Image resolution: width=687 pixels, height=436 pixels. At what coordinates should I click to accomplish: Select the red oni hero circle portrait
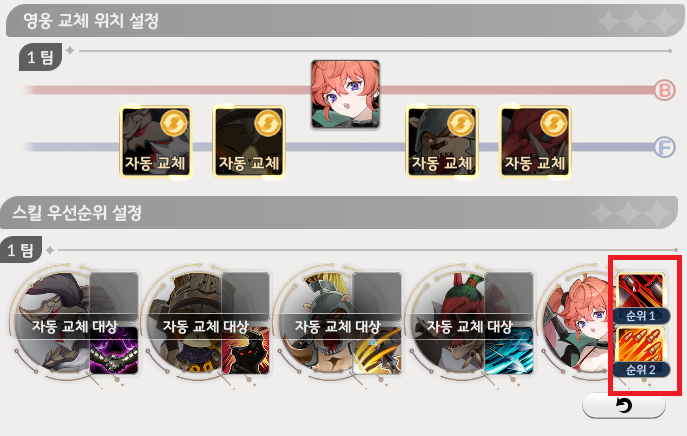448,323
